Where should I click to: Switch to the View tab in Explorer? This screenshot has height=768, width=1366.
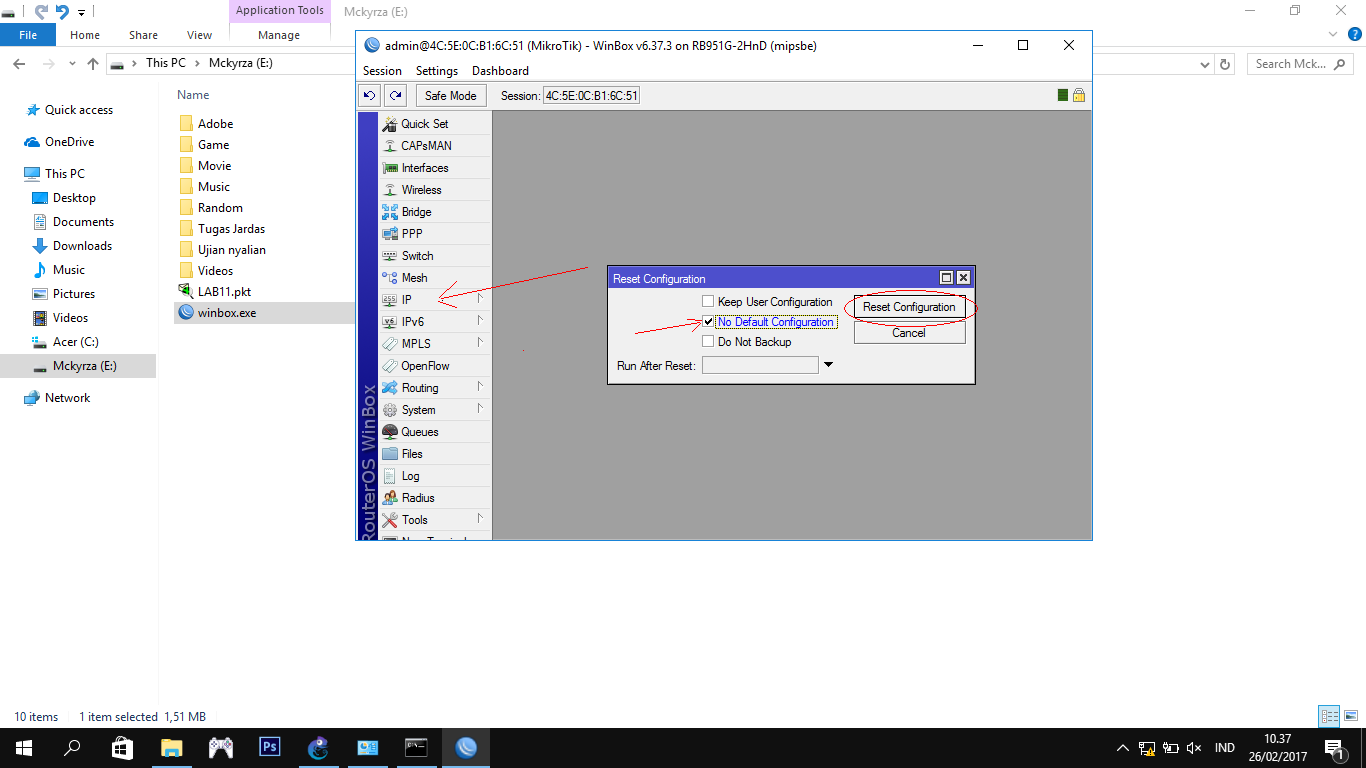[198, 34]
